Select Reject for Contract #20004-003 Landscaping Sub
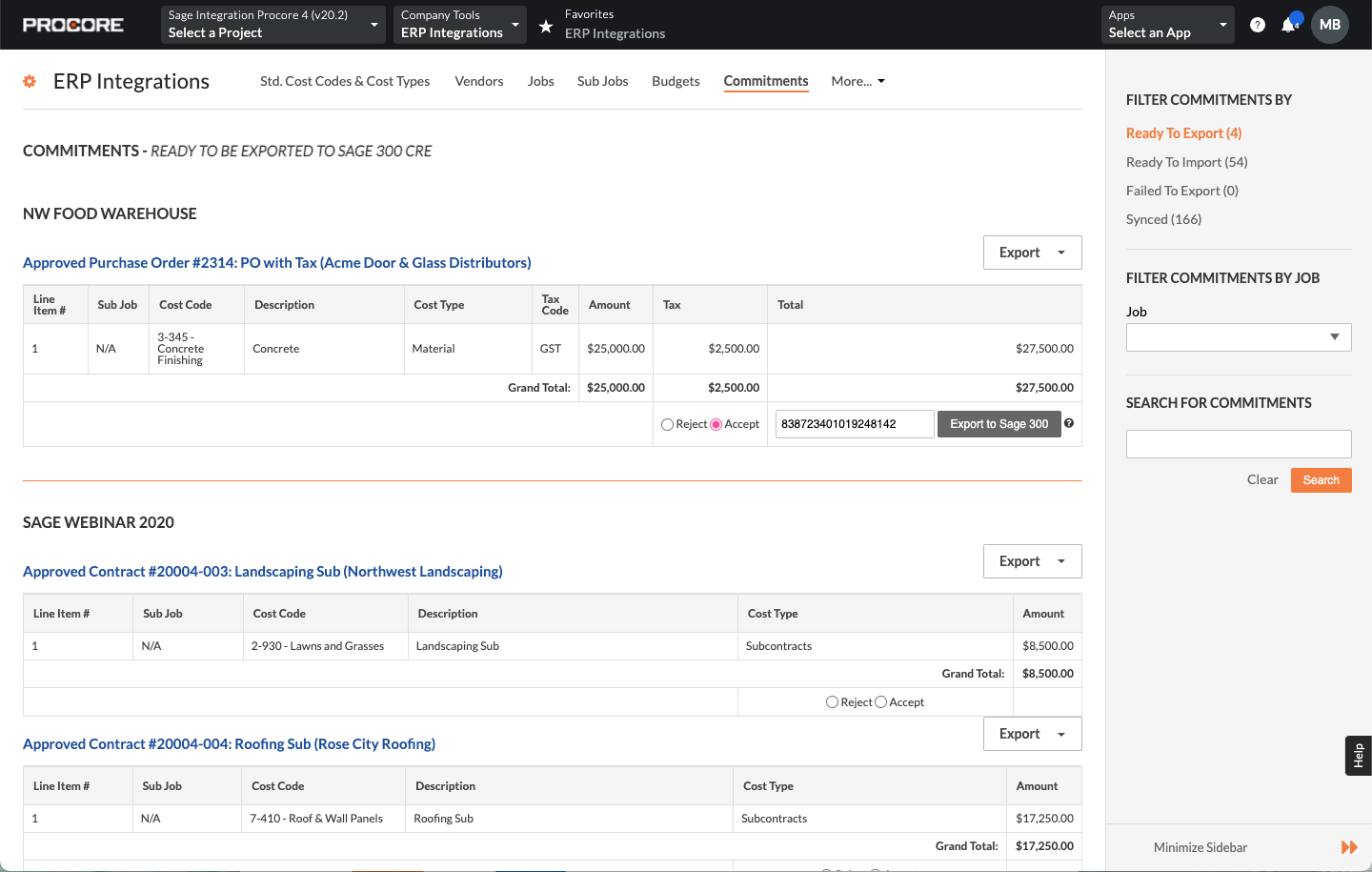 (x=832, y=702)
